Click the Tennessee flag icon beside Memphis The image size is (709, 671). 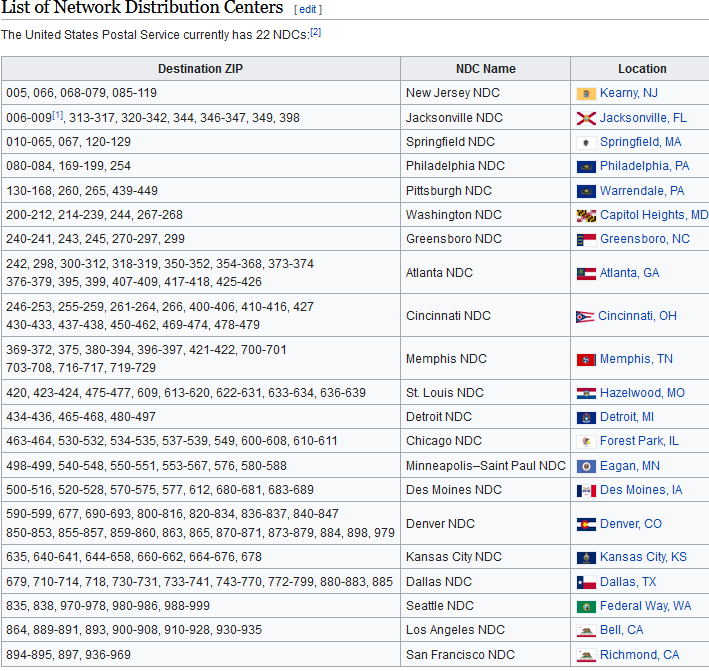586,359
